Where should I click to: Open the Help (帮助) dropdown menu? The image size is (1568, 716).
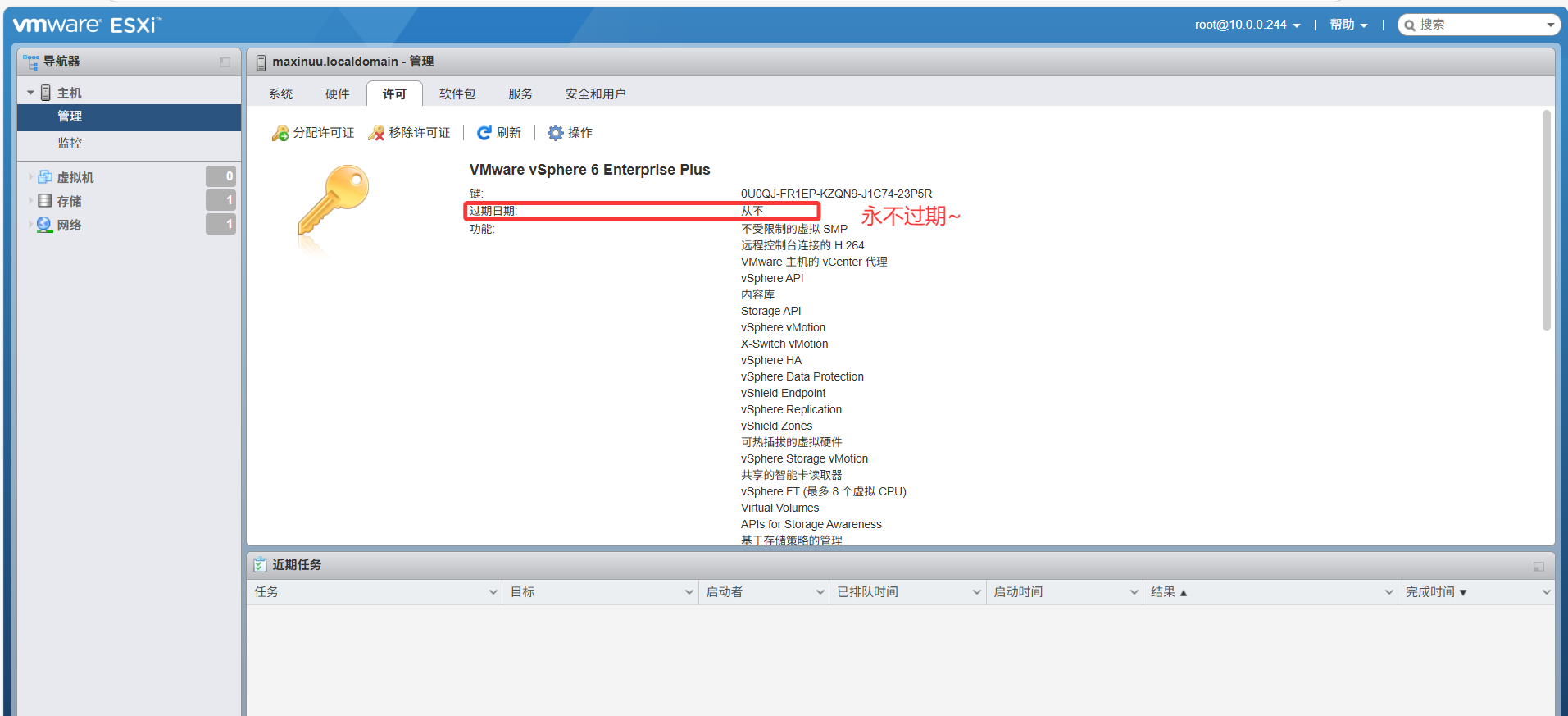[1348, 25]
